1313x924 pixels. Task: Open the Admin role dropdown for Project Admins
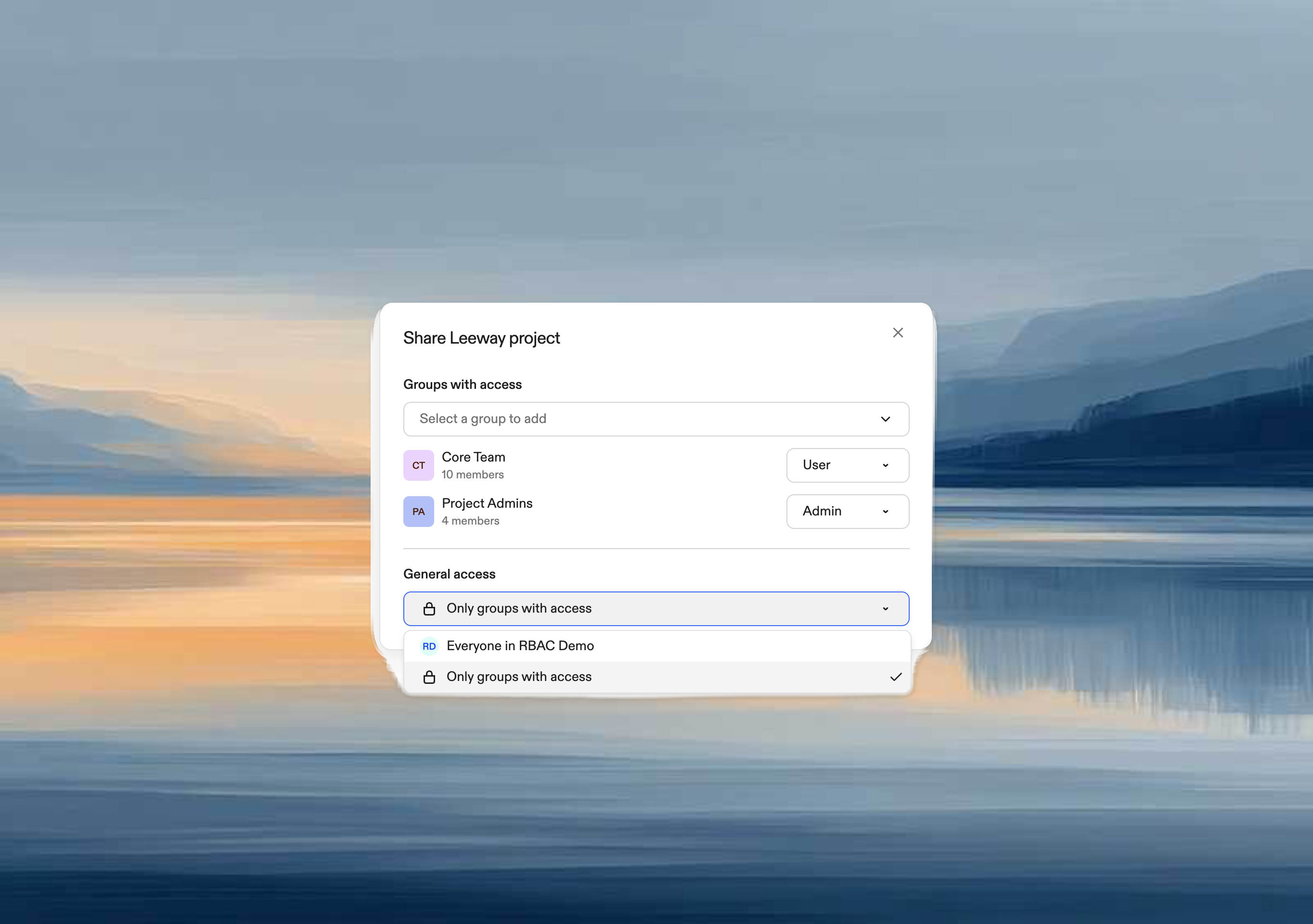tap(847, 511)
